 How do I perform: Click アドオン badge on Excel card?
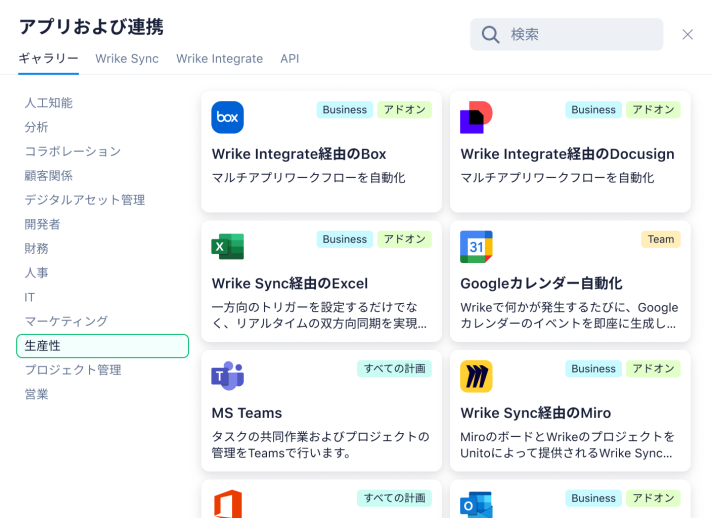[405, 239]
